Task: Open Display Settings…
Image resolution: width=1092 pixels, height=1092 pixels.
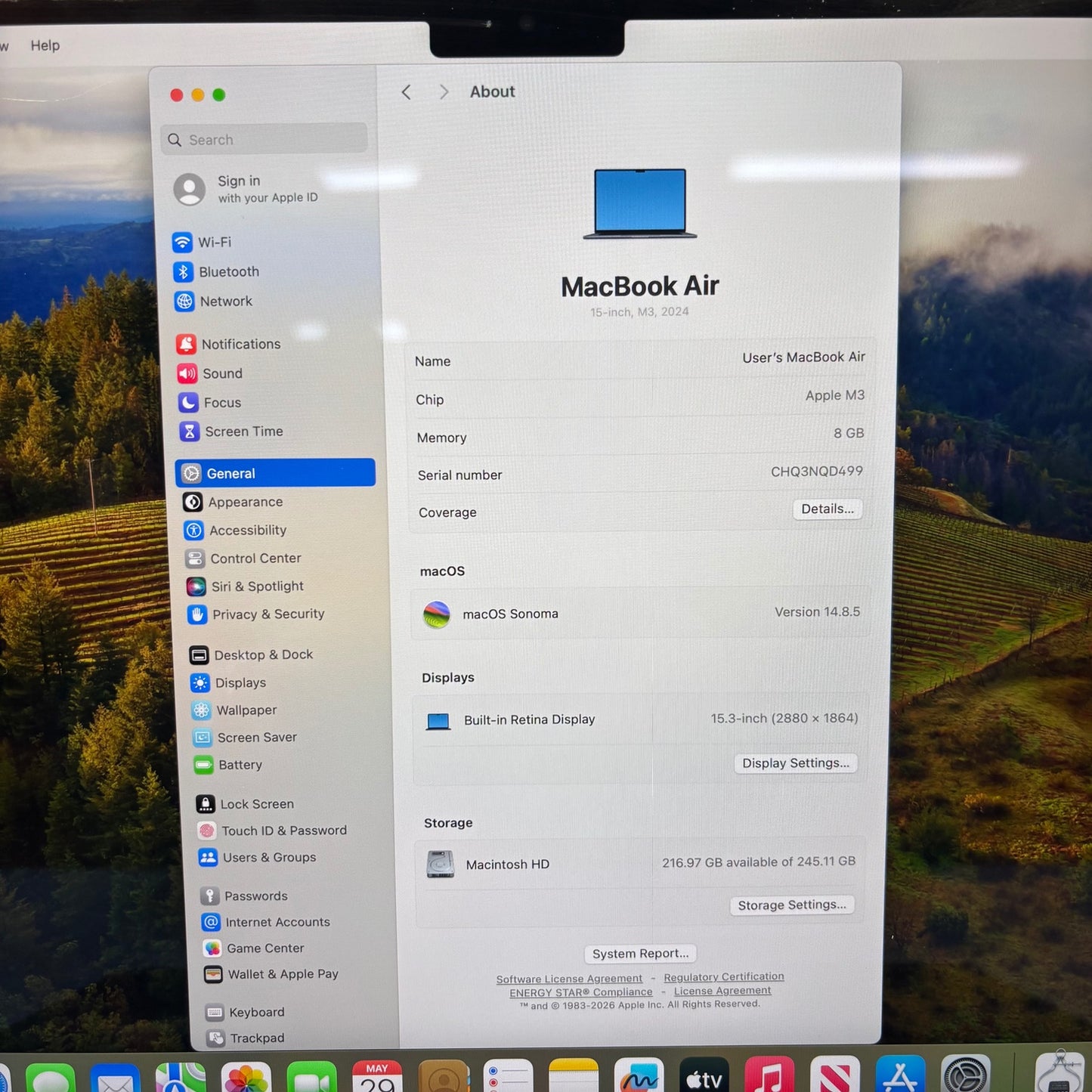Action: click(x=796, y=763)
